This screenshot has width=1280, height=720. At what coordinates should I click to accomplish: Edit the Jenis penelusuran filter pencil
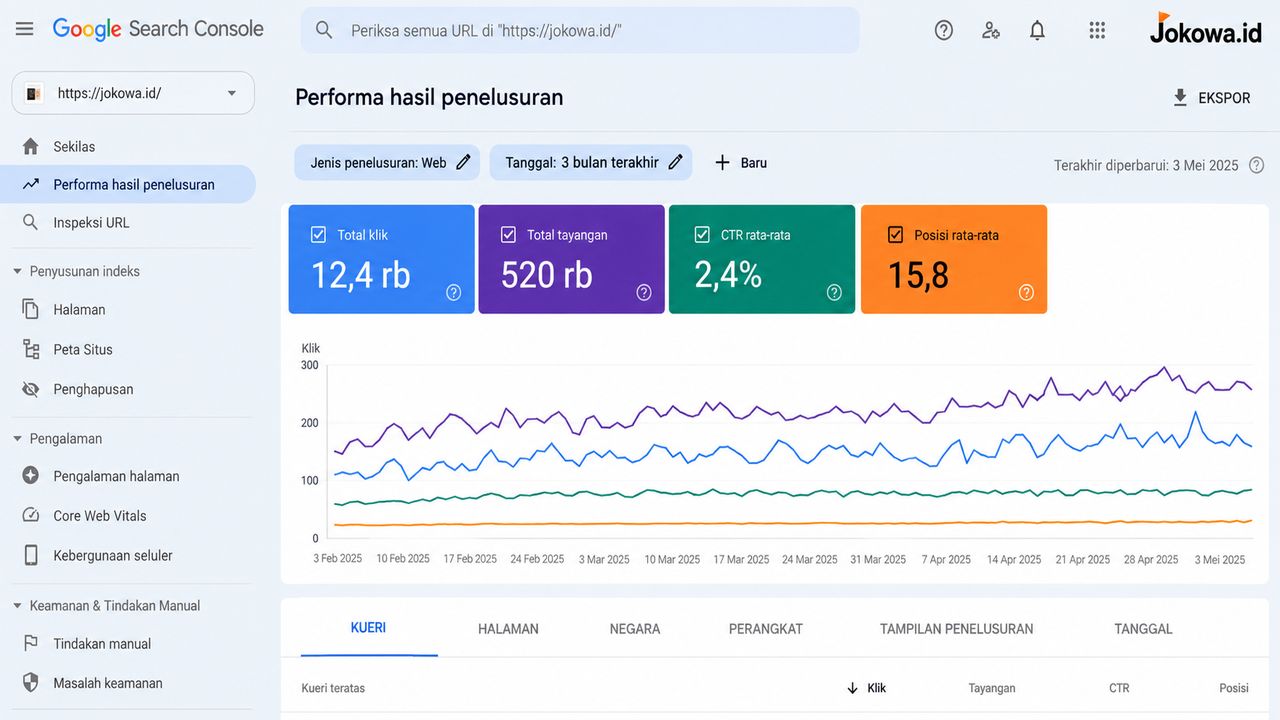pos(463,162)
